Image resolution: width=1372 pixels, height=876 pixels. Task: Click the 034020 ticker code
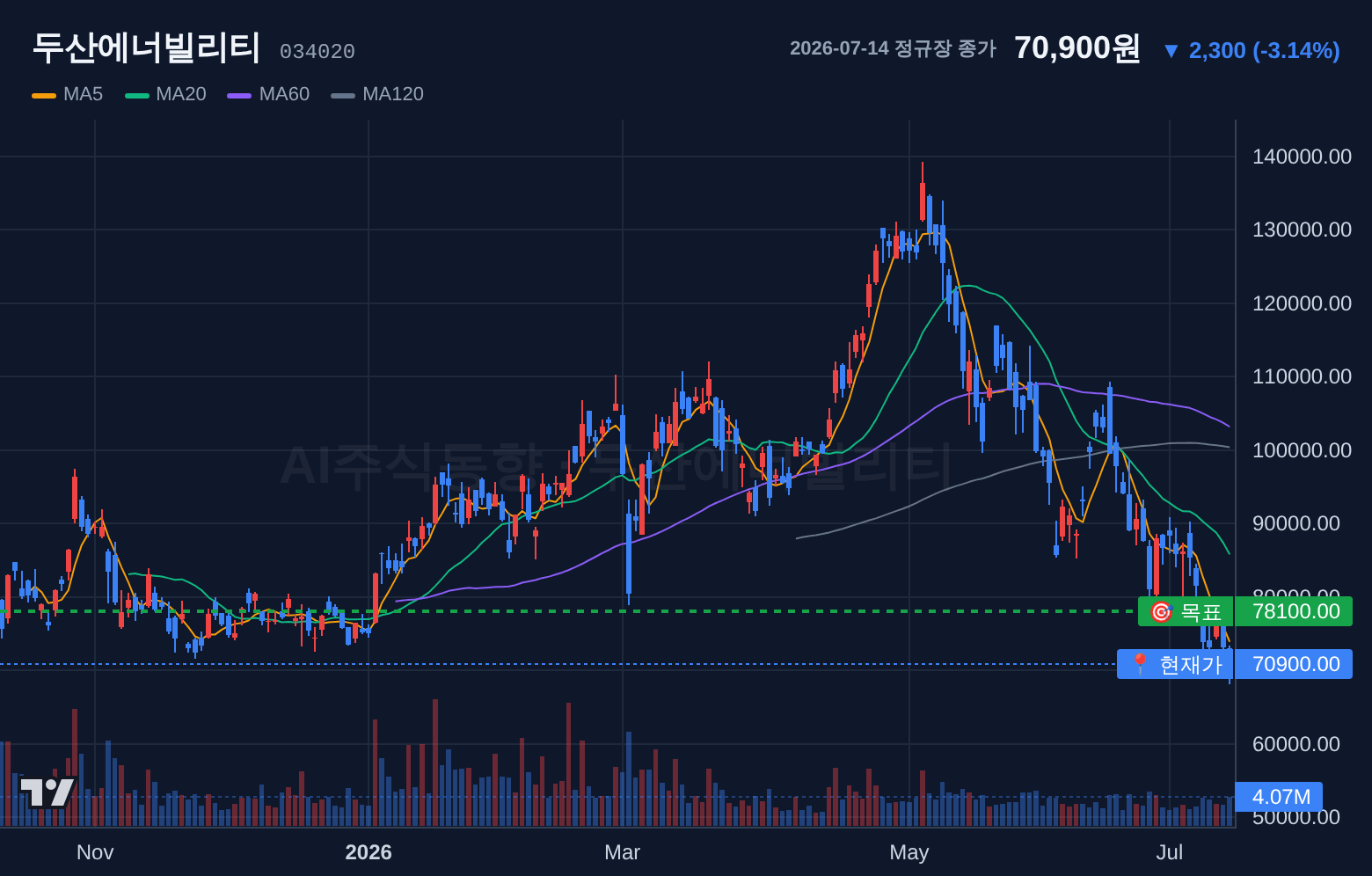317,52
